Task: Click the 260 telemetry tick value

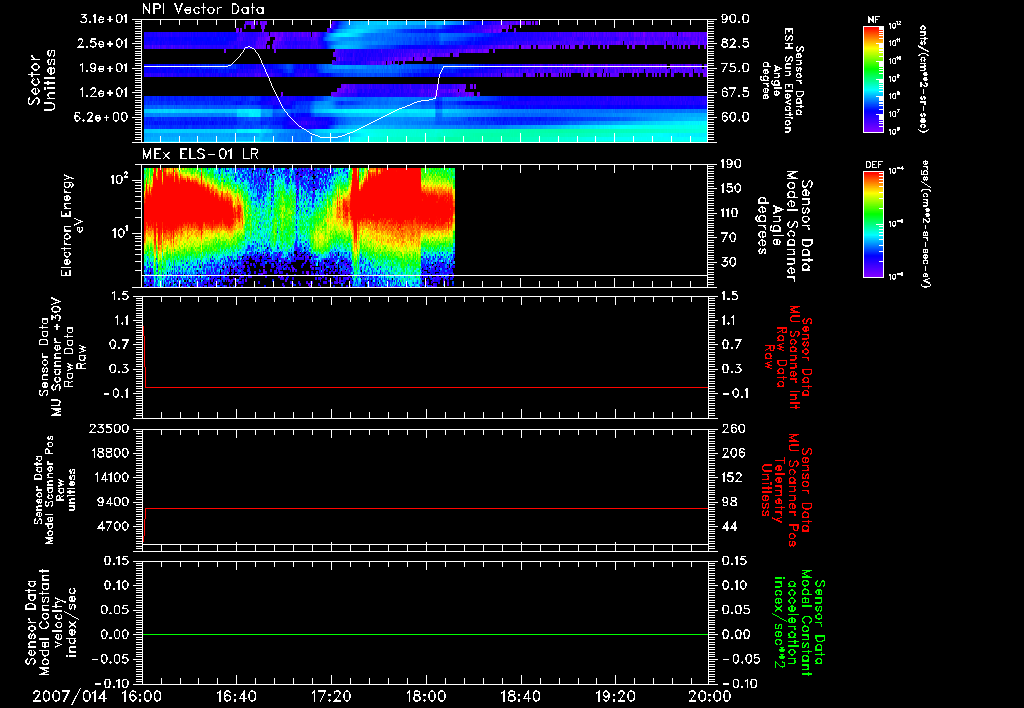Action: pyautogui.click(x=731, y=428)
